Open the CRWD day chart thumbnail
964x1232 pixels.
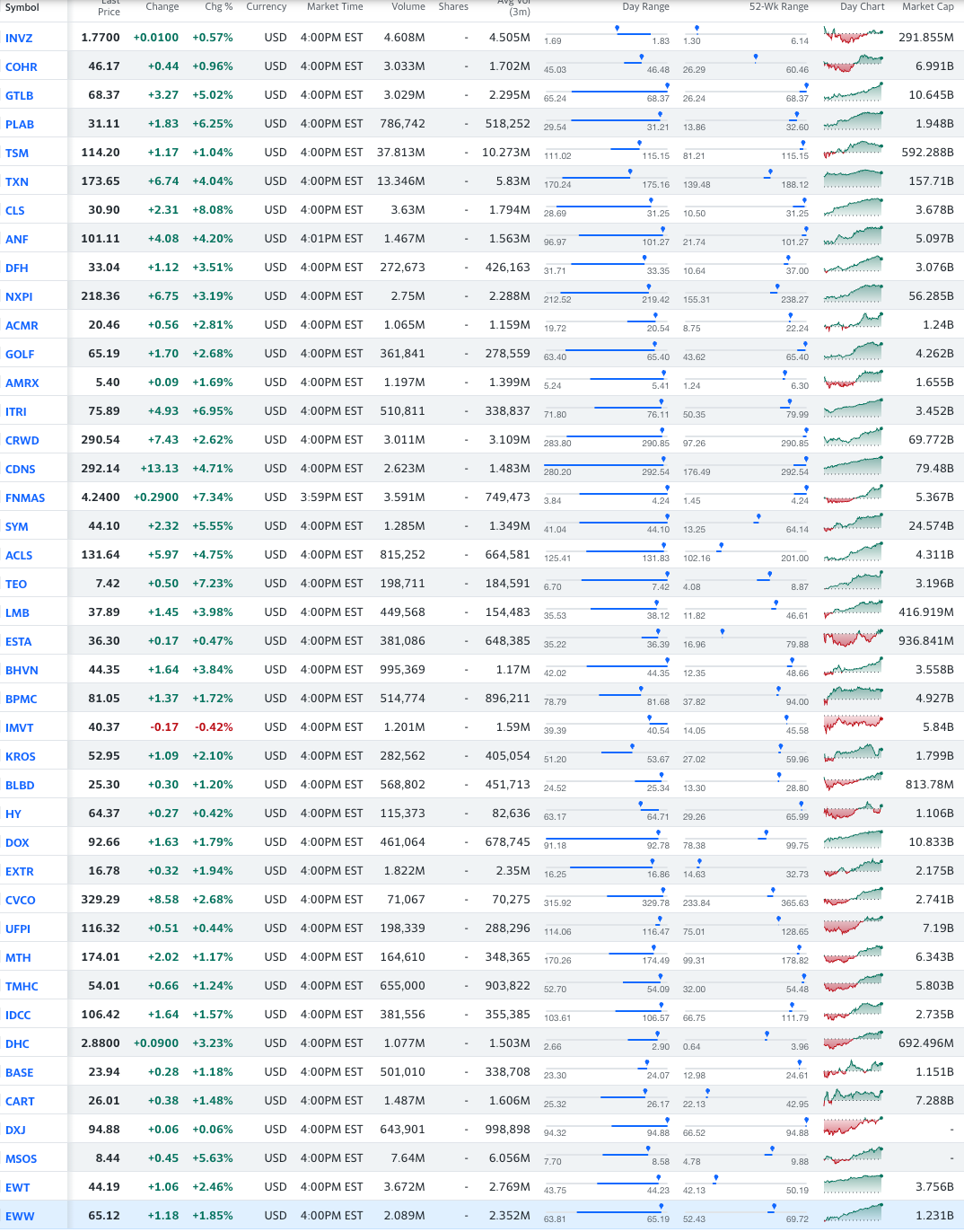click(x=854, y=439)
